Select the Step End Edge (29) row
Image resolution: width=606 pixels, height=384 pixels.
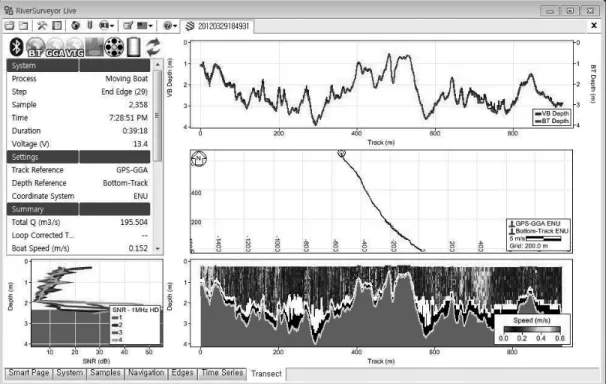tap(79, 92)
